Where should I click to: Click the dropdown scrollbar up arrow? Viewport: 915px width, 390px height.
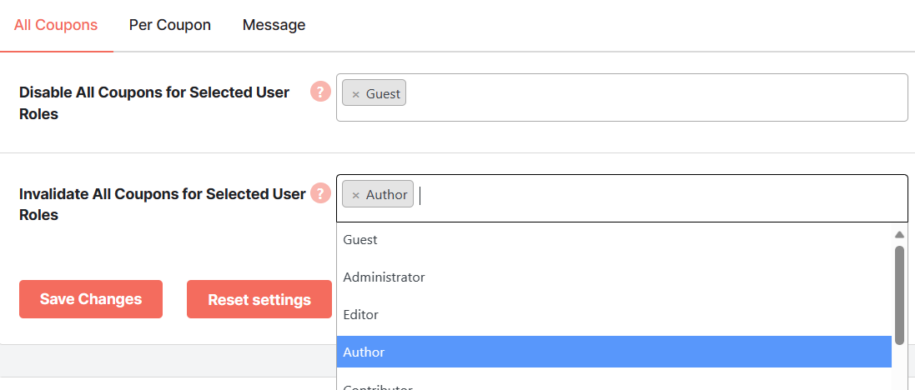tap(899, 235)
